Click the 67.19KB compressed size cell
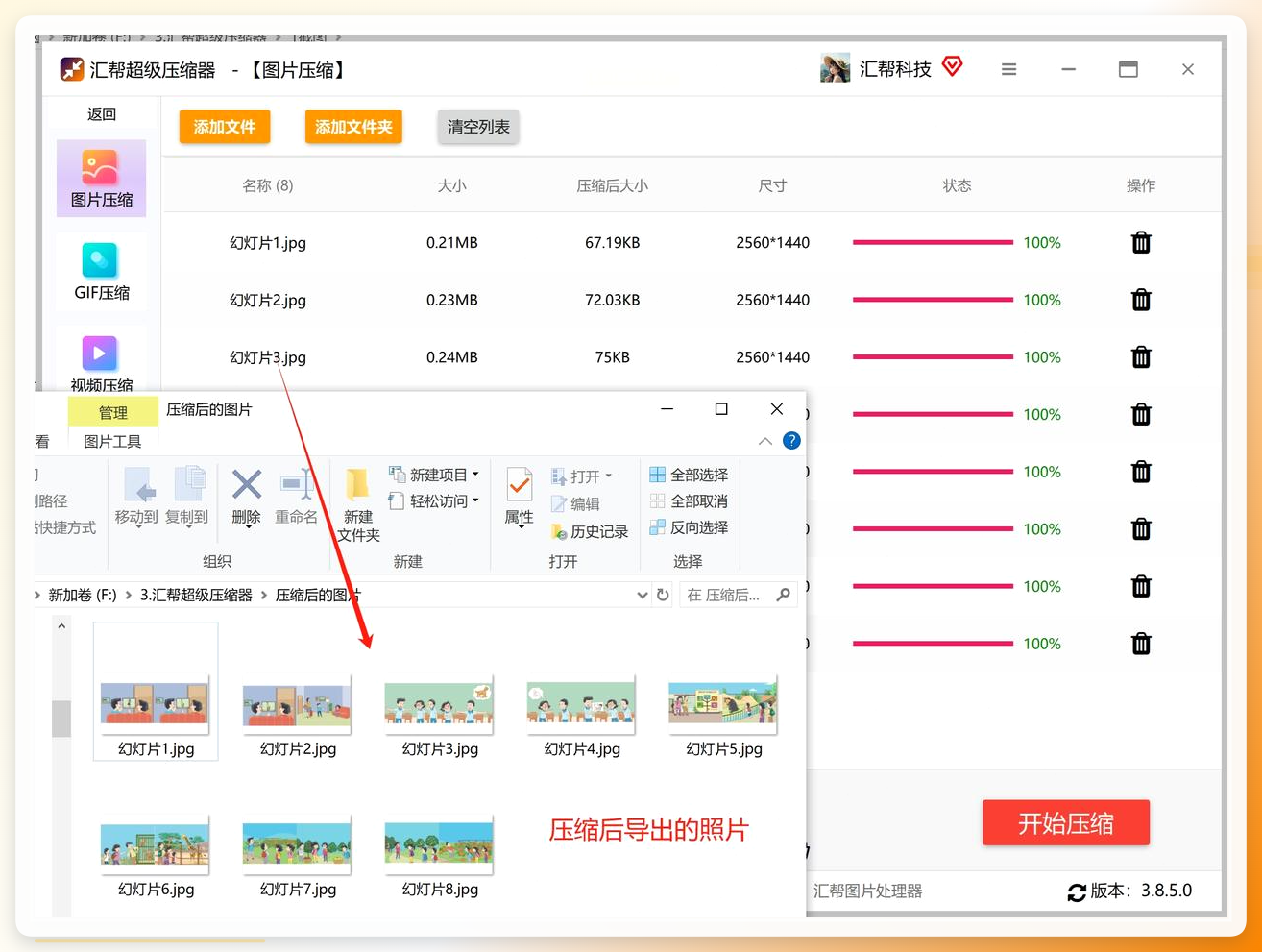The width and height of the screenshot is (1262, 952). 612,243
